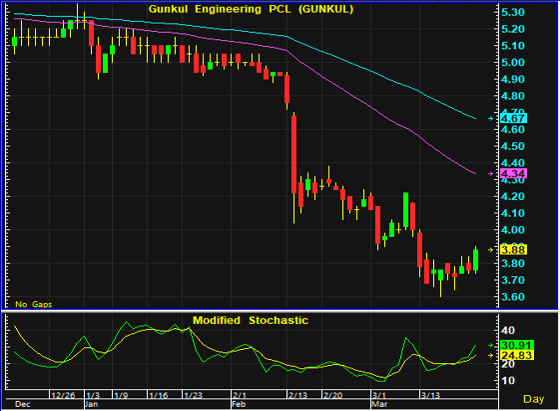Click the 5.30 price axis label
The width and height of the screenshot is (560, 411).
pos(513,12)
